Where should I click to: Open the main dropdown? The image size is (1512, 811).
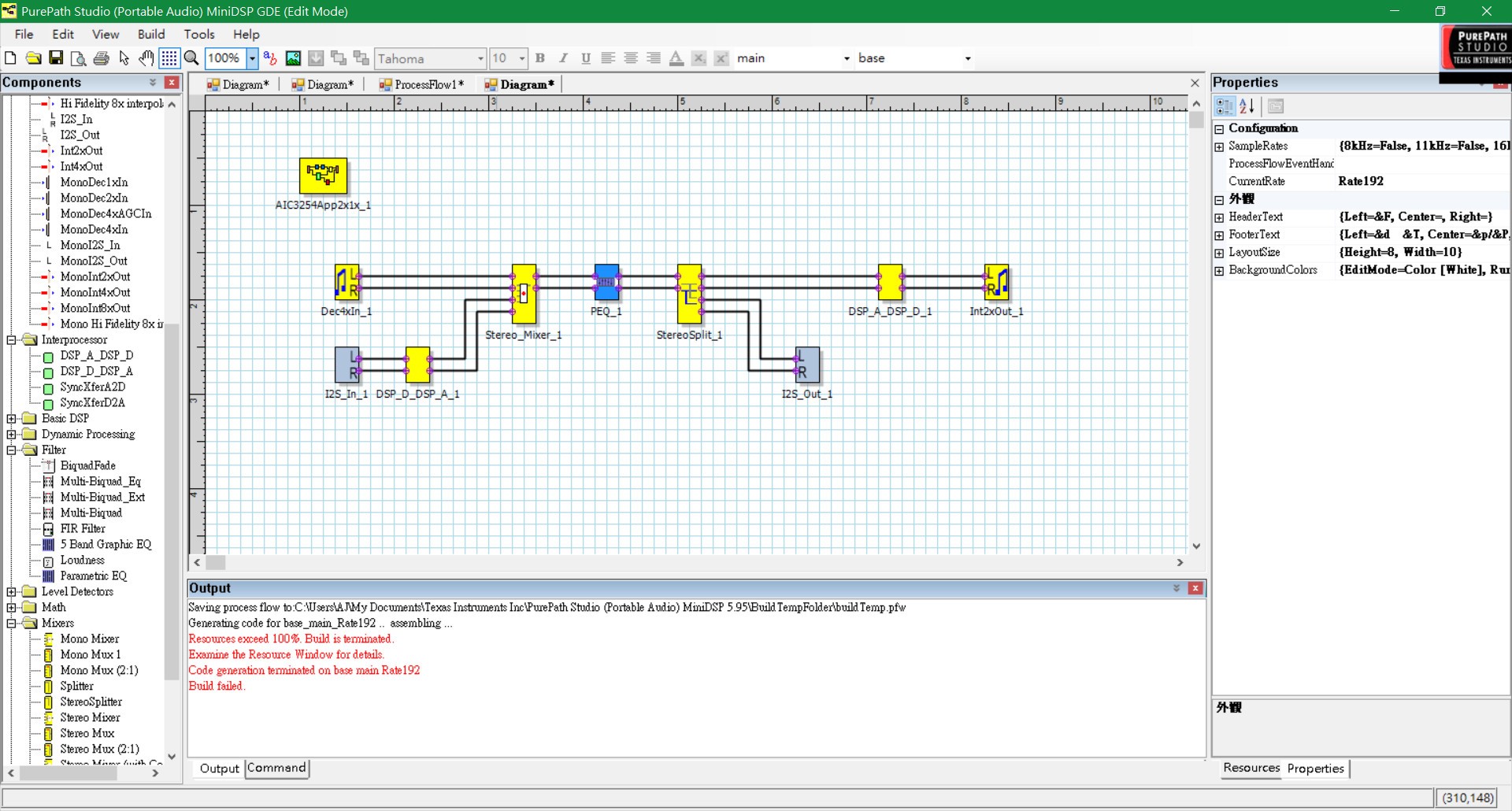pos(847,58)
